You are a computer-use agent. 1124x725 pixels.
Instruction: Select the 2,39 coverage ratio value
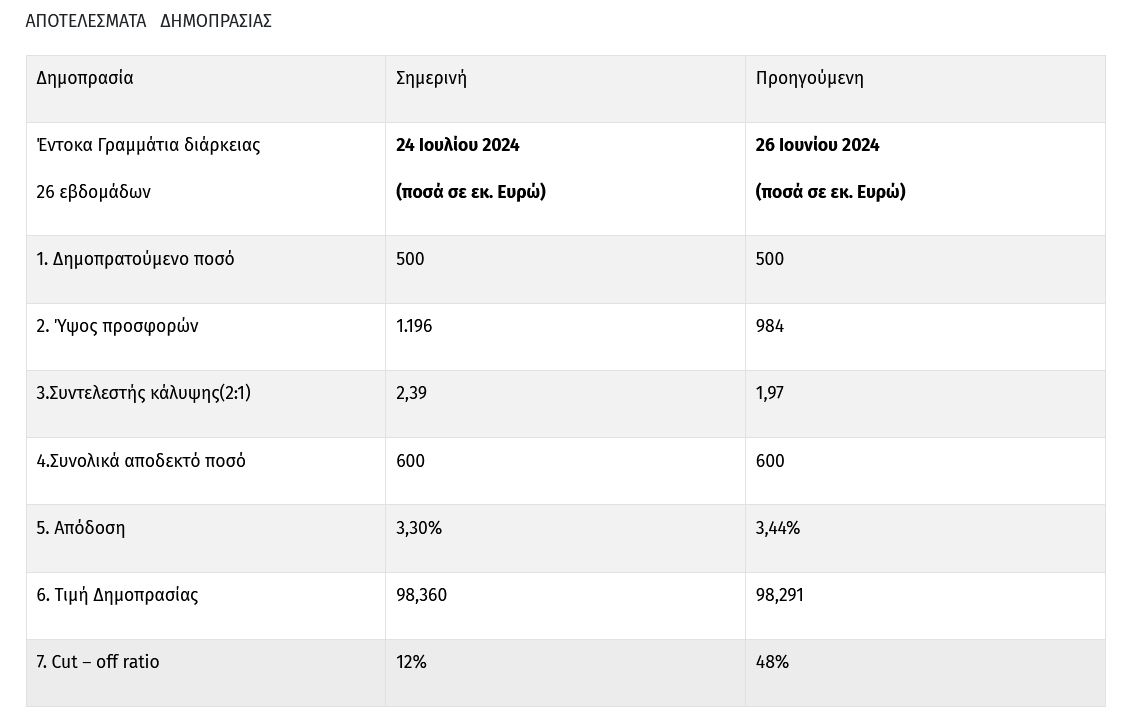pyautogui.click(x=411, y=393)
